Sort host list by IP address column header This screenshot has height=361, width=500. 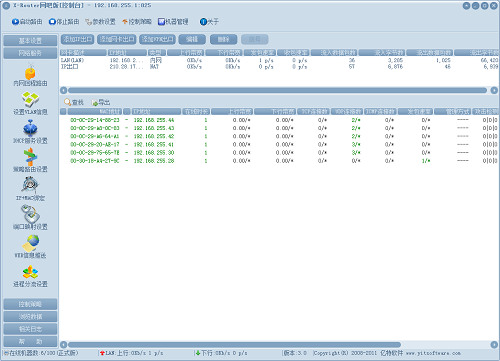pos(156,111)
